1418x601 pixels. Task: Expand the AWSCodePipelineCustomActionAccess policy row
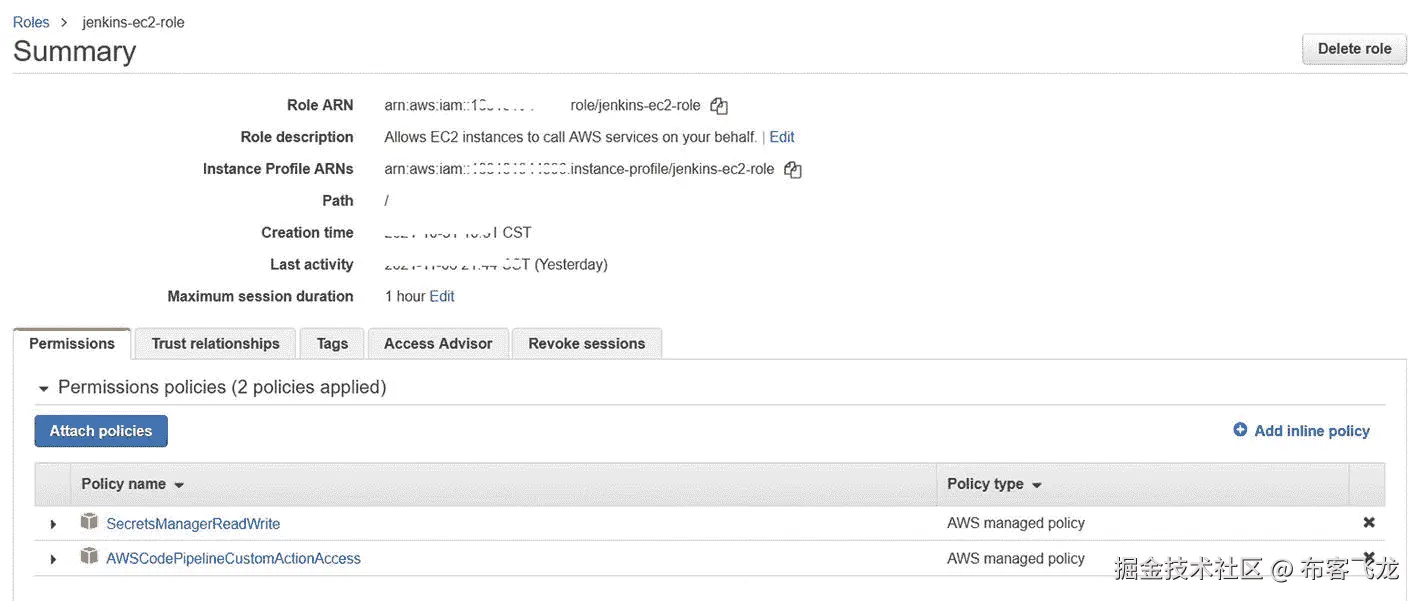pyautogui.click(x=53, y=559)
